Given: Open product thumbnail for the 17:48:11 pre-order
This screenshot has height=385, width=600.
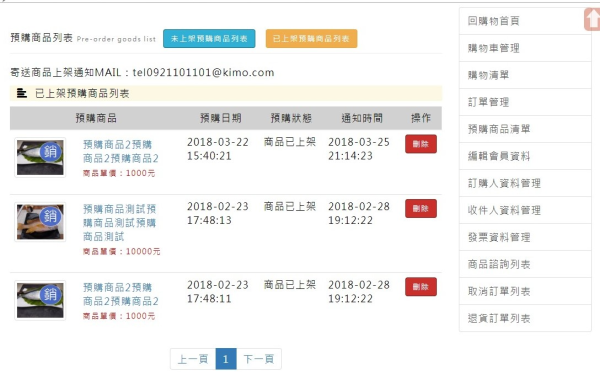Looking at the screenshot, I should (40, 300).
